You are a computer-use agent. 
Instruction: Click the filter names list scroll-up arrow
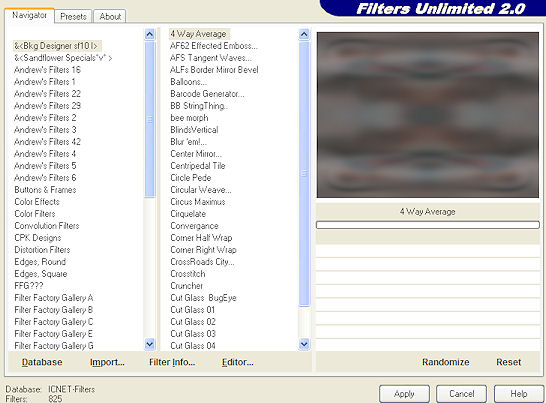pyautogui.click(x=304, y=34)
